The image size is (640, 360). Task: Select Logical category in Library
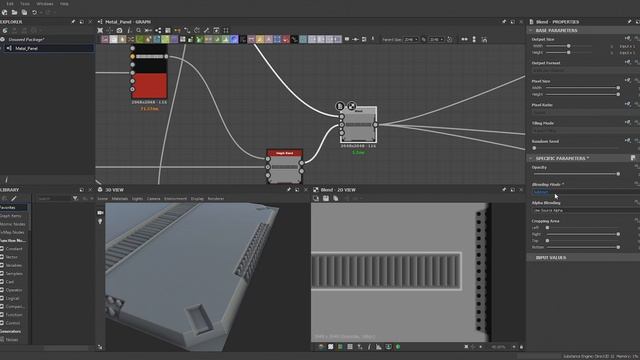pos(12,298)
